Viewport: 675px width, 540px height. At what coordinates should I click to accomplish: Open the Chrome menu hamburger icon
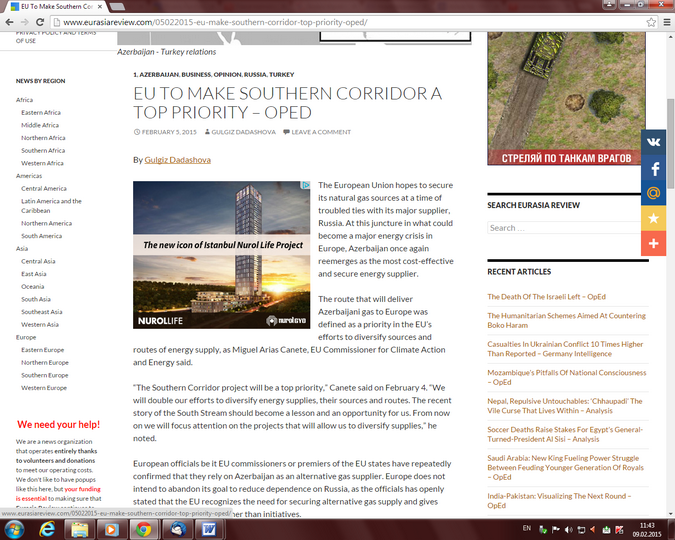point(666,22)
